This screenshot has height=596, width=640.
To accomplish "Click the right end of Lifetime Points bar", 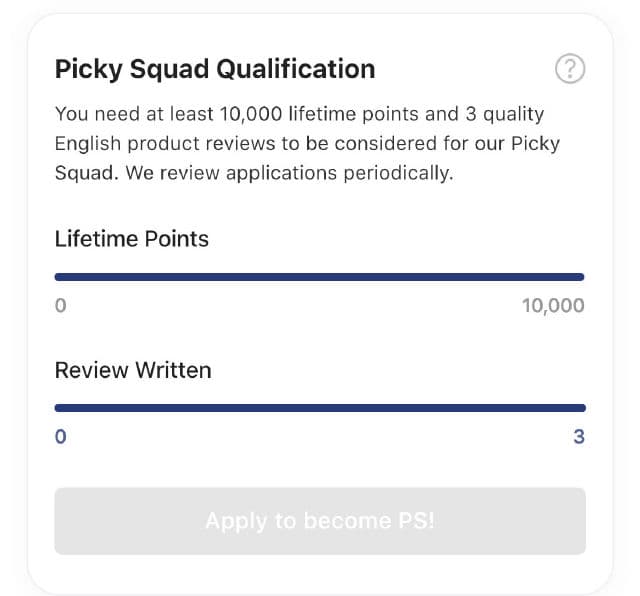I will [x=580, y=277].
